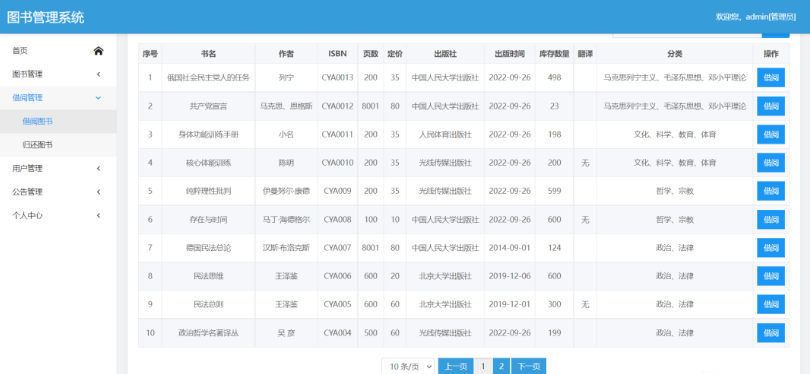This screenshot has height=374, width=810.
Task: Select page 1 in pagination
Action: click(483, 366)
